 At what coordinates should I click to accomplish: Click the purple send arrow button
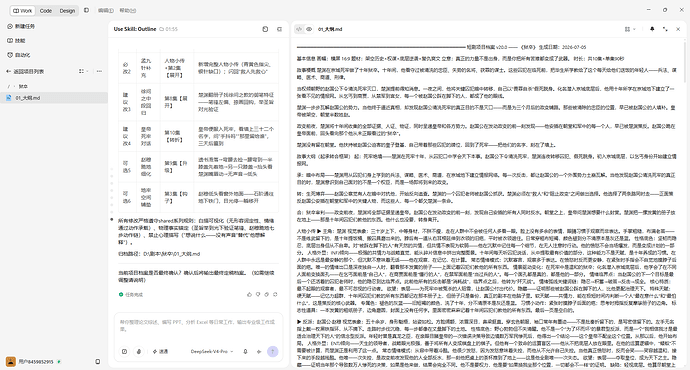click(273, 352)
